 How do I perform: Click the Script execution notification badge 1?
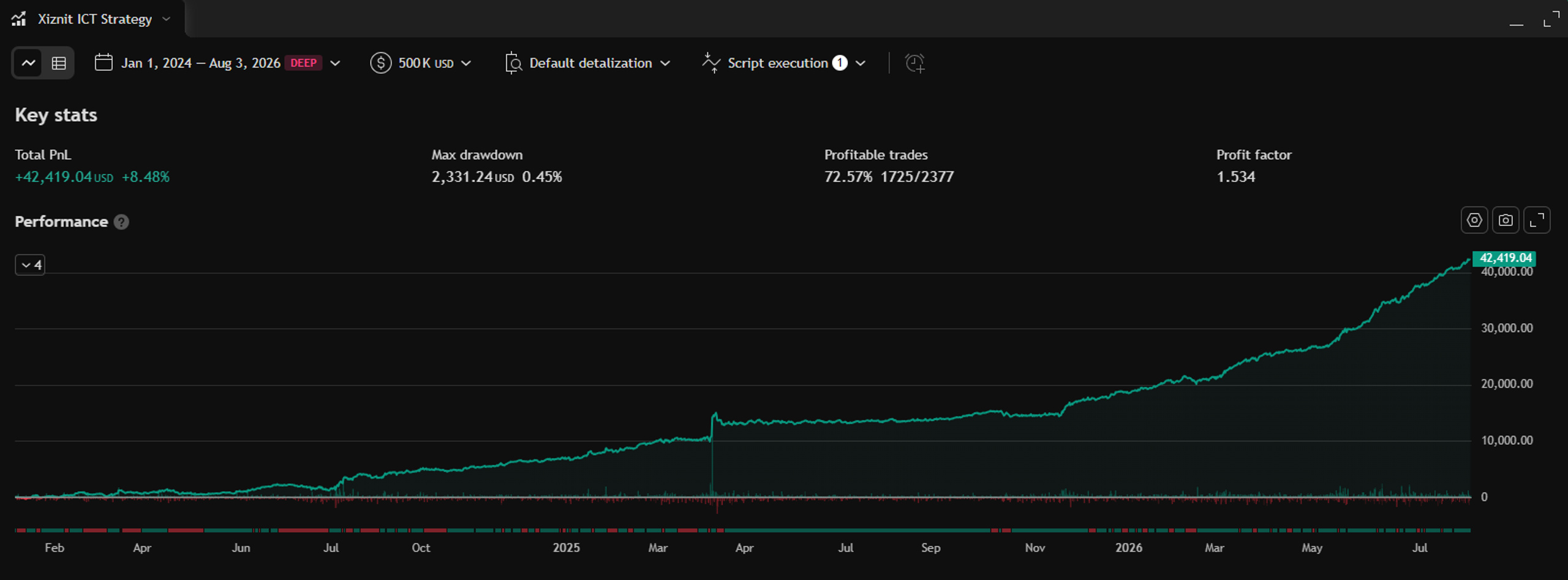point(840,63)
